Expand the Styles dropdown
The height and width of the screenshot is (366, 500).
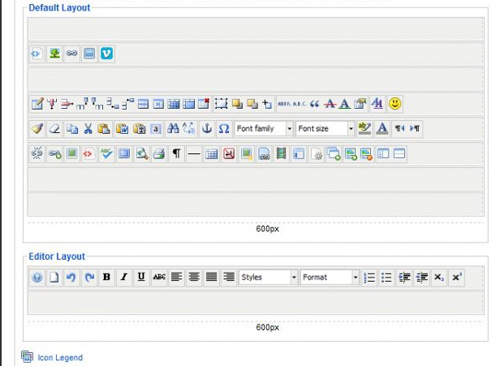coord(268,277)
